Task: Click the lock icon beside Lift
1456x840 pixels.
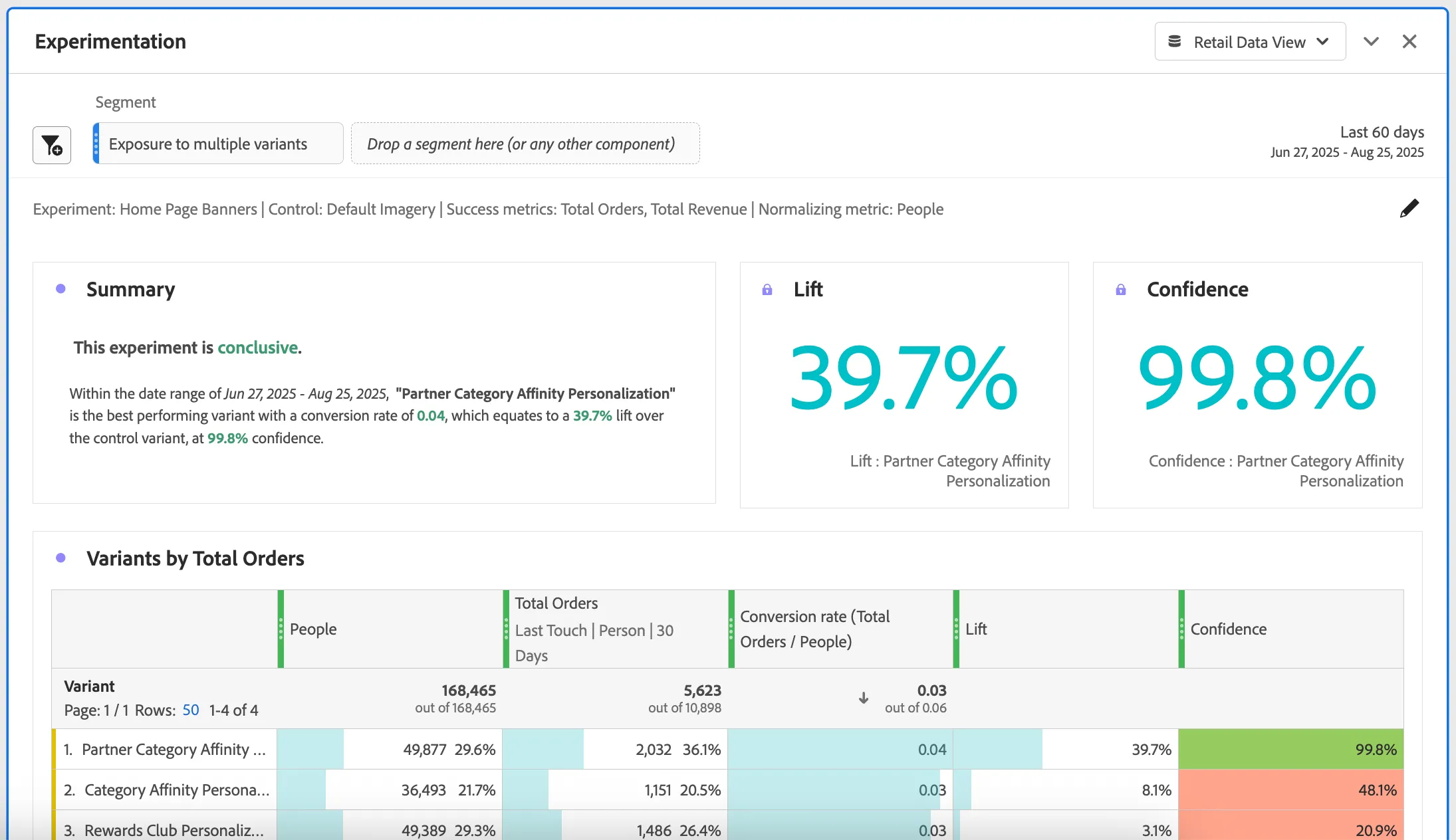Action: tap(767, 290)
